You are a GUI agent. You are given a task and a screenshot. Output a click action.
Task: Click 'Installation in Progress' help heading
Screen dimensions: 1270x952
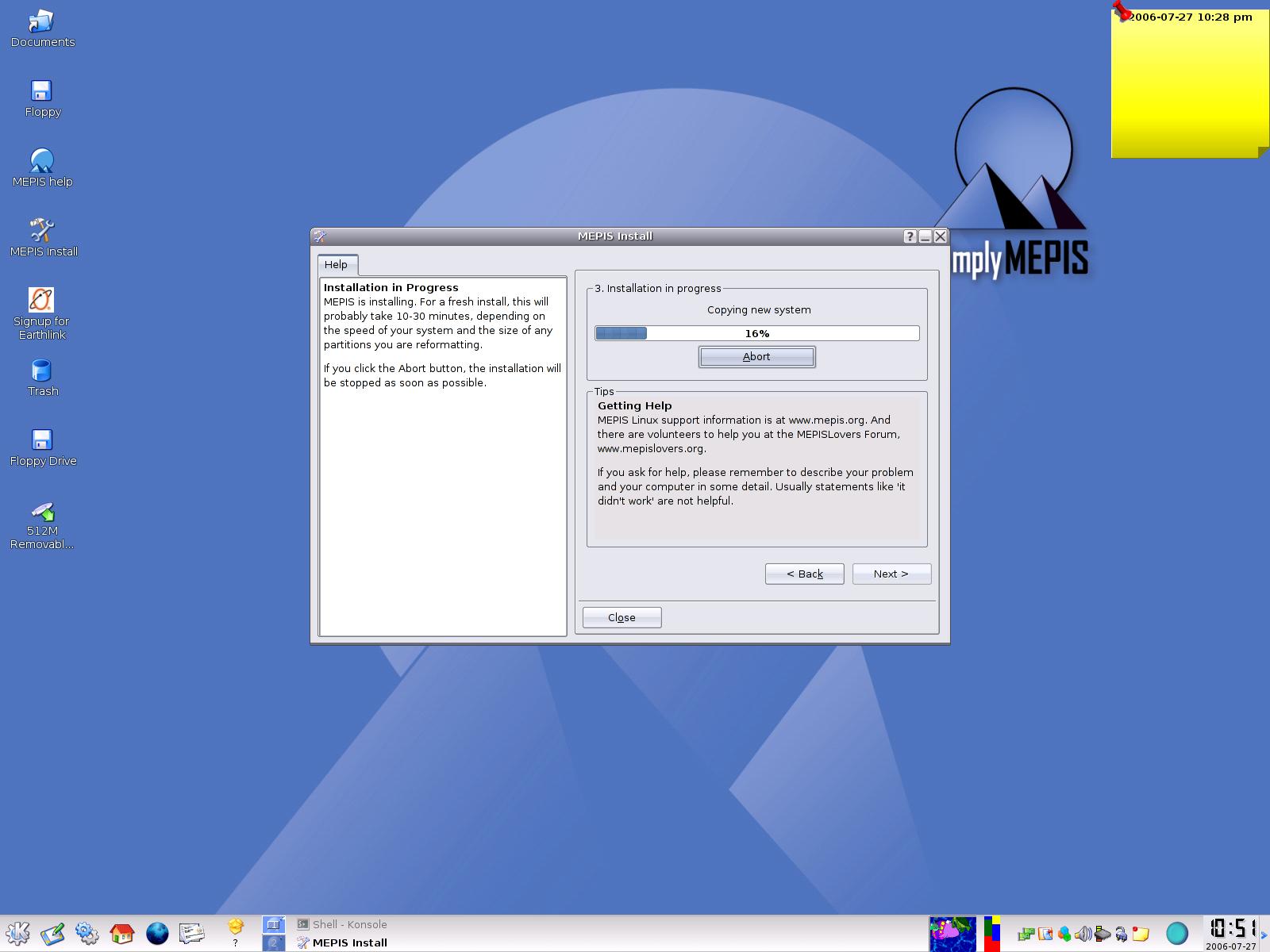tap(391, 288)
